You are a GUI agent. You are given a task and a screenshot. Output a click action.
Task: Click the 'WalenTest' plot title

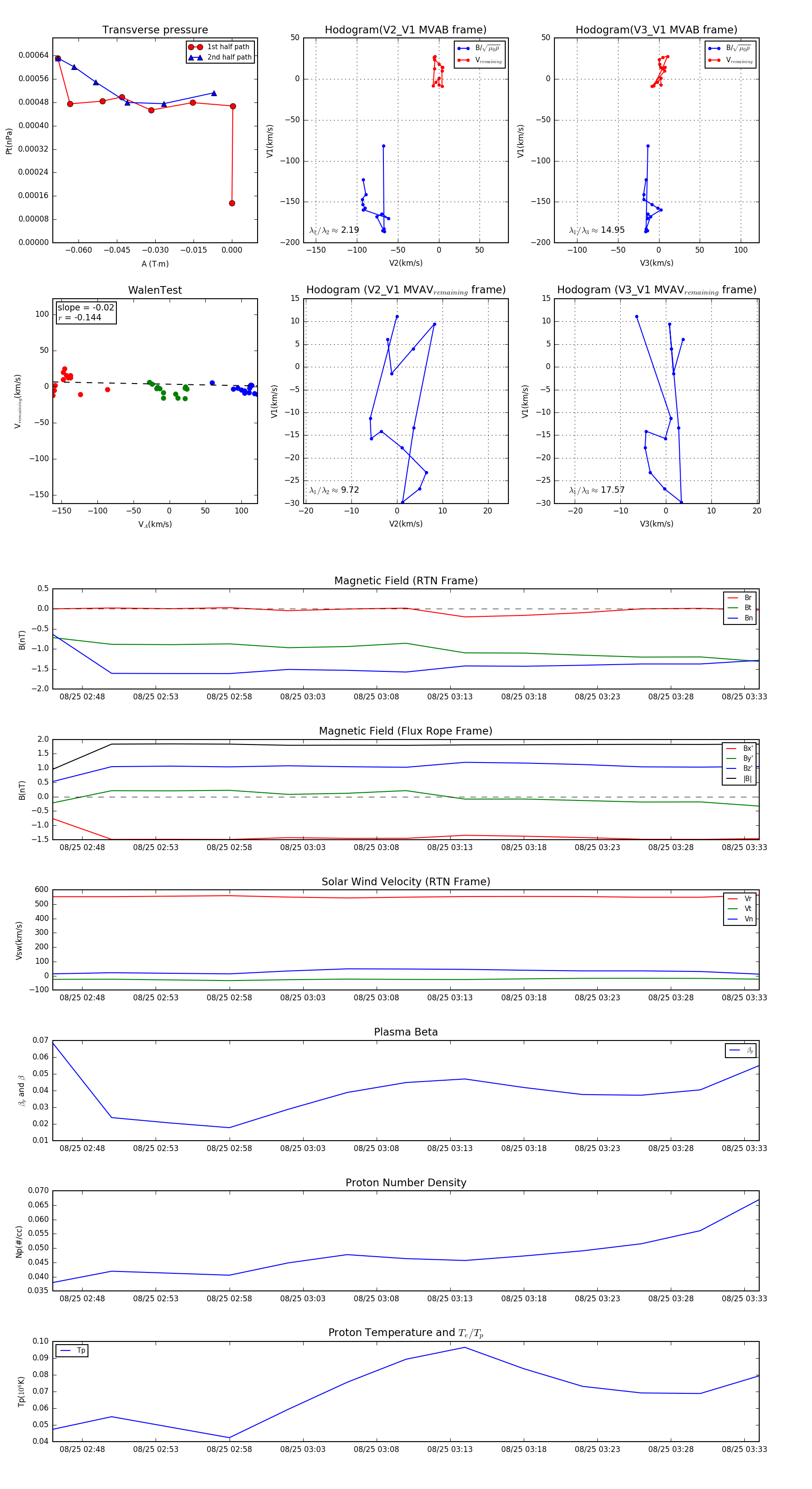coord(155,290)
